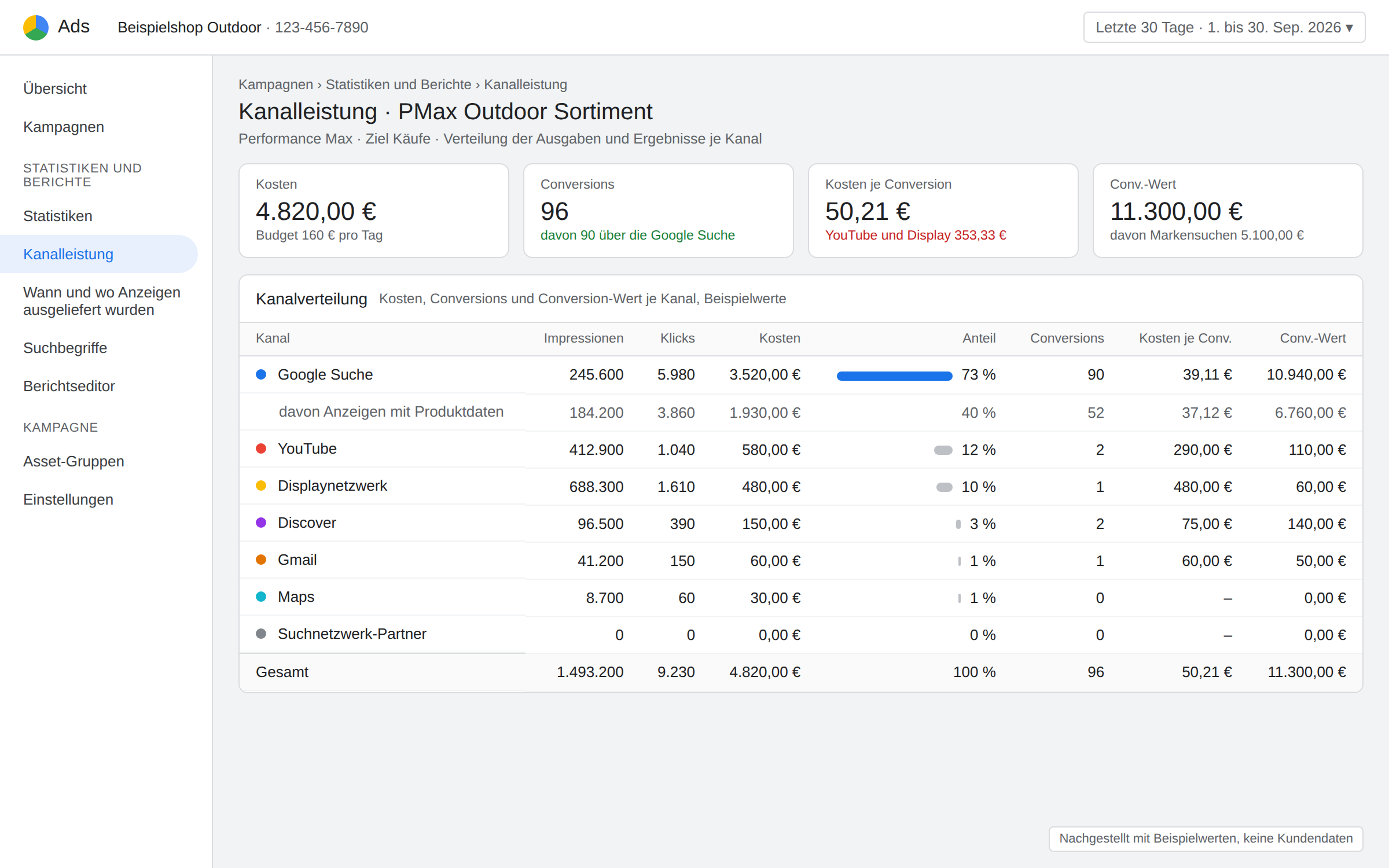
Task: Click the Gesamt row label
Action: [x=282, y=672]
